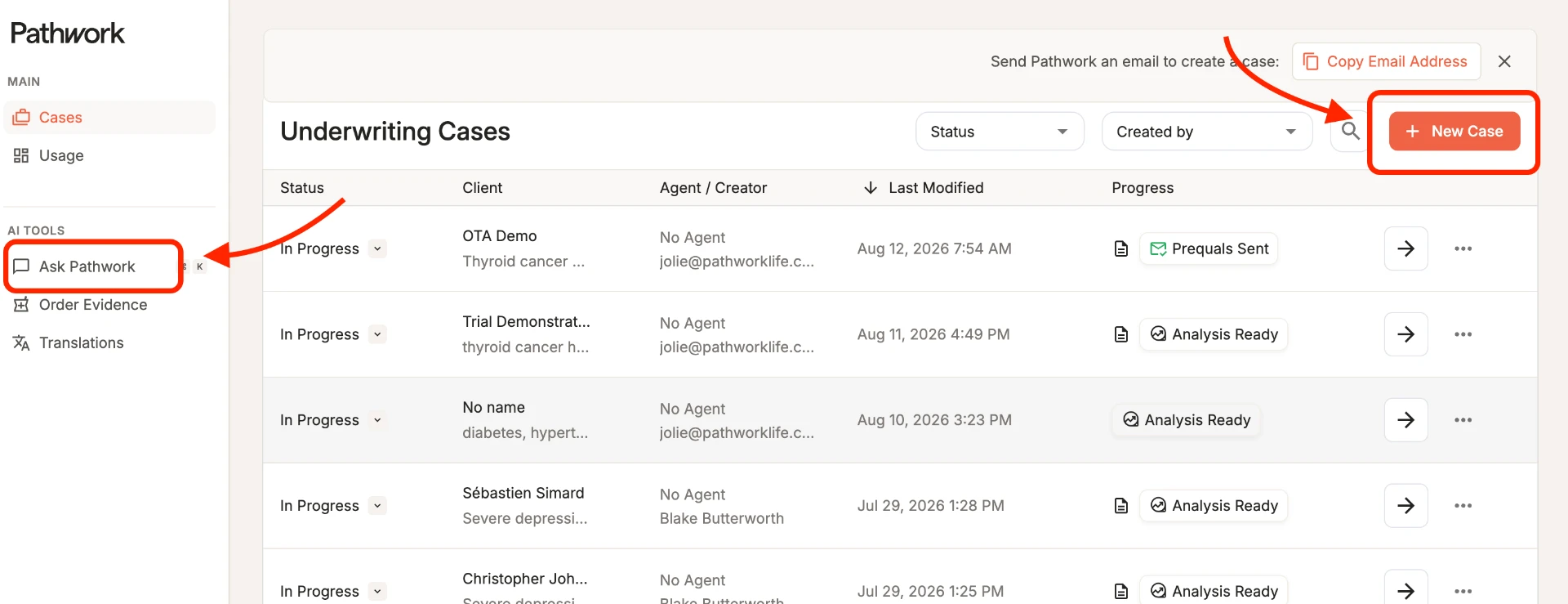Viewport: 1568px width, 604px height.
Task: Expand the Created by filter dropdown
Action: pyautogui.click(x=1206, y=132)
